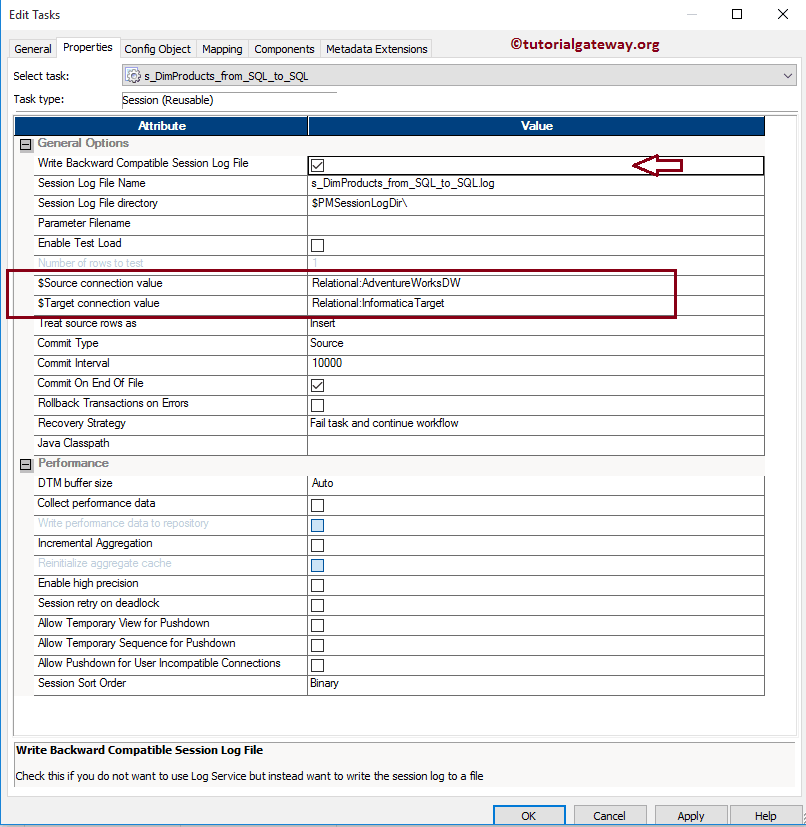Select the $Source connection value field

click(x=535, y=283)
